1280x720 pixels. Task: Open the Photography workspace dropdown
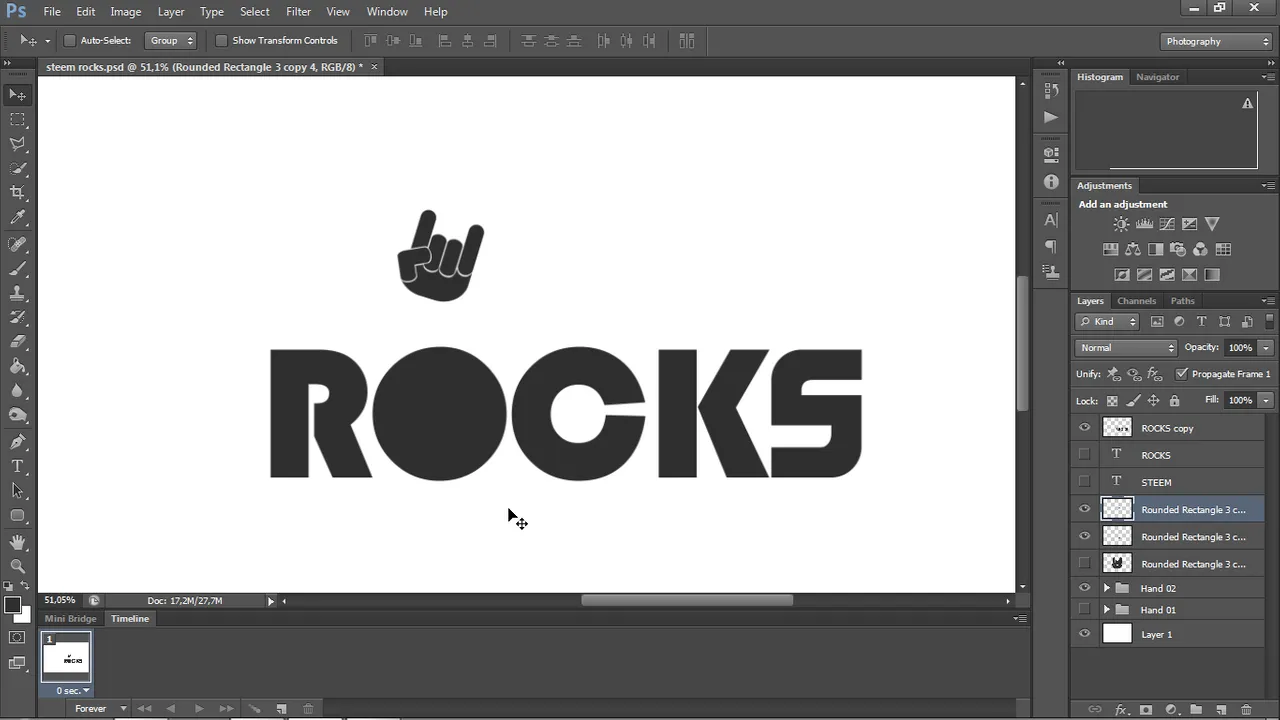(x=1217, y=41)
